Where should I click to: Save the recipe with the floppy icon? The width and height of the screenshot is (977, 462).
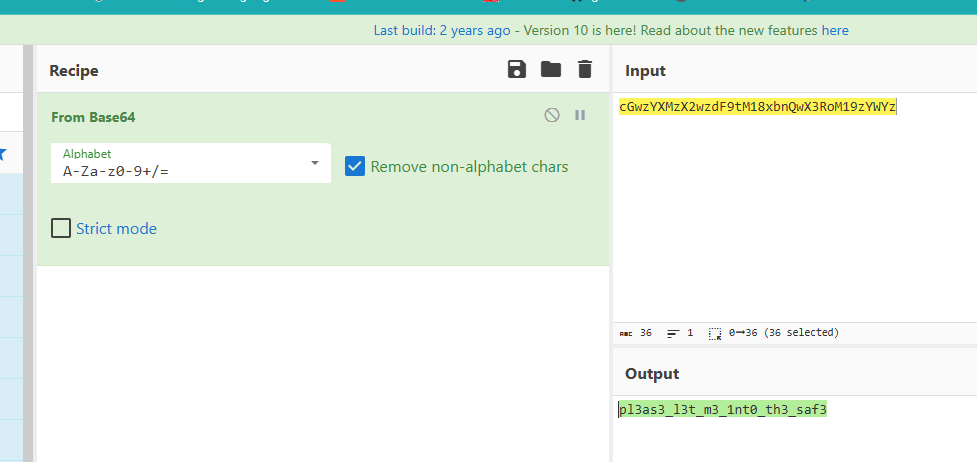(517, 69)
